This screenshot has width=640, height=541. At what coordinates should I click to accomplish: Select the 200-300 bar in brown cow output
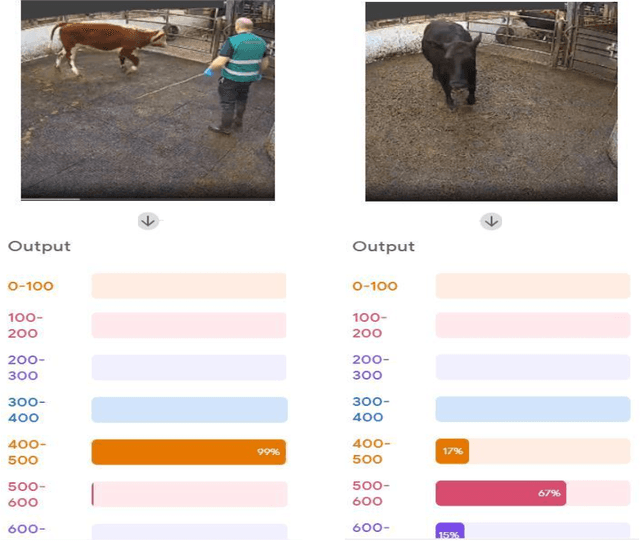(x=188, y=367)
